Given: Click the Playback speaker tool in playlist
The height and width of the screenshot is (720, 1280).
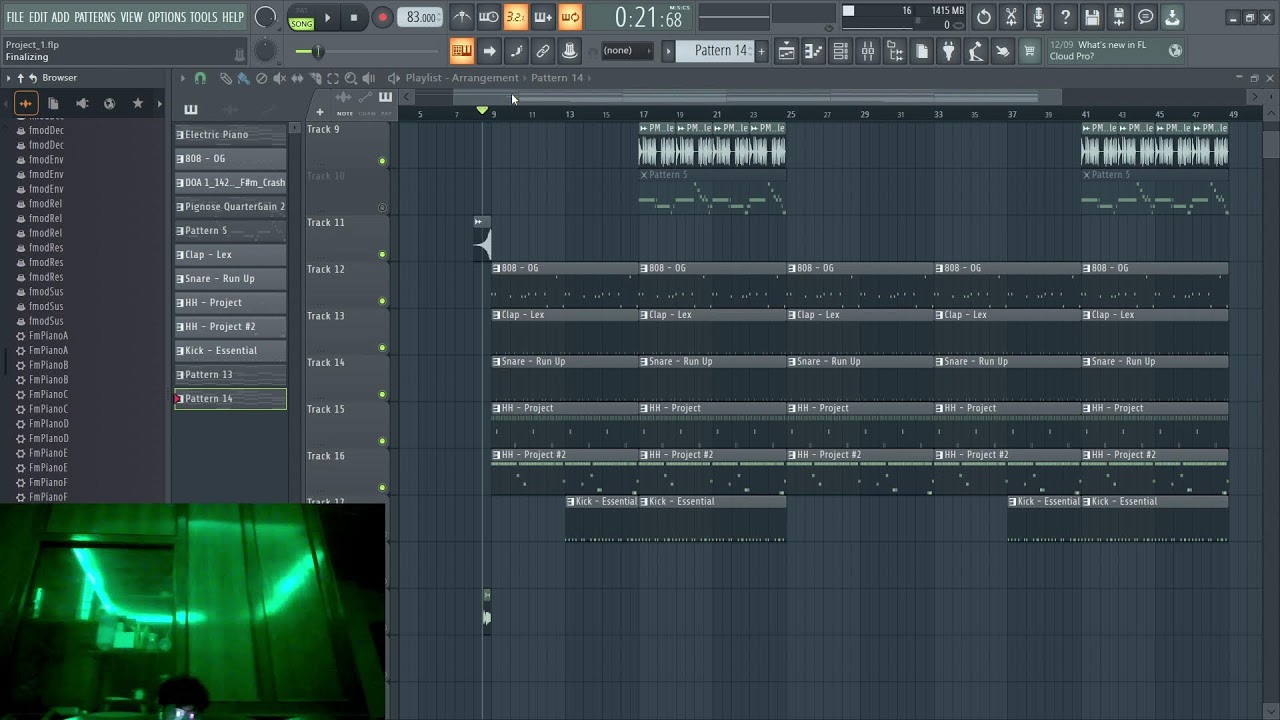Looking at the screenshot, I should (x=369, y=78).
